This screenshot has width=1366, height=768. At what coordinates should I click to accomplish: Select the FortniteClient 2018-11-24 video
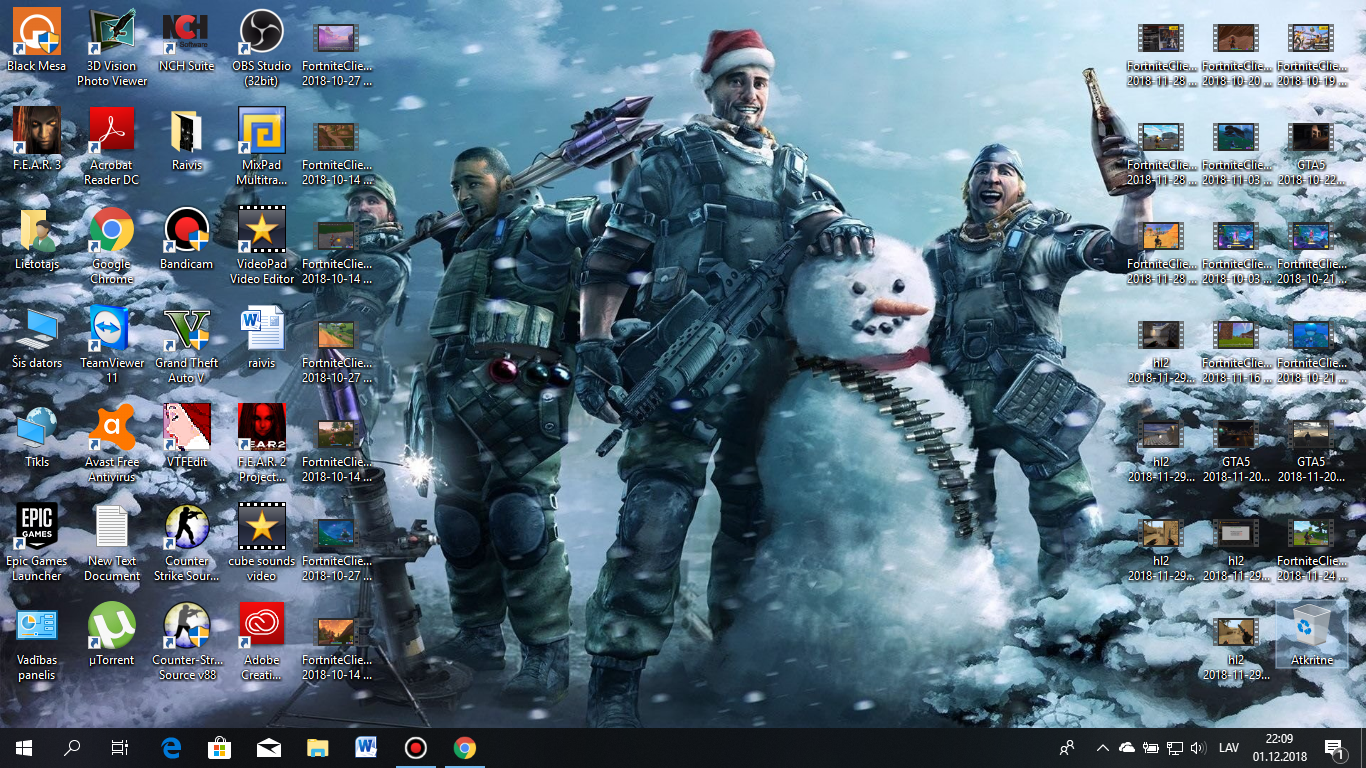1311,551
